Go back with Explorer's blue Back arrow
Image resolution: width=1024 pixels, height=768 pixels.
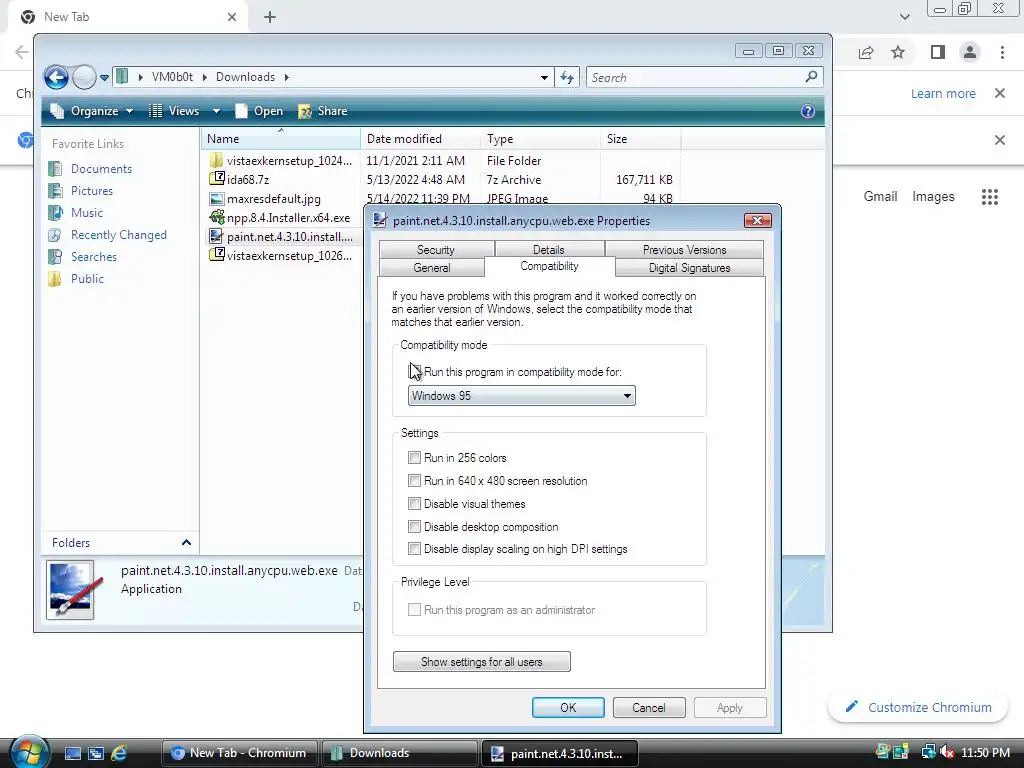click(56, 78)
